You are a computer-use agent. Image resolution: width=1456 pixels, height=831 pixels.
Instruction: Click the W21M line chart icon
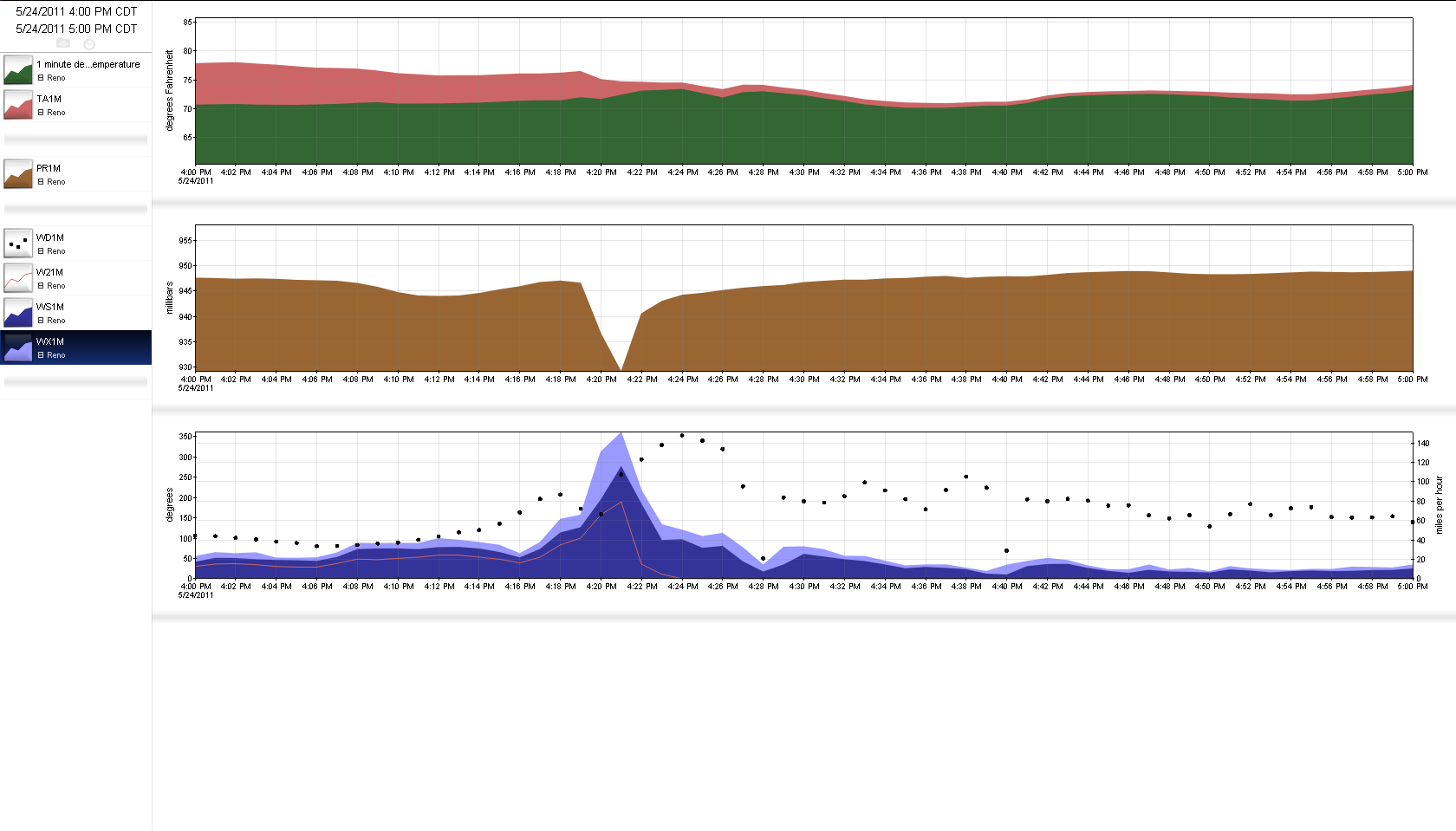(18, 278)
